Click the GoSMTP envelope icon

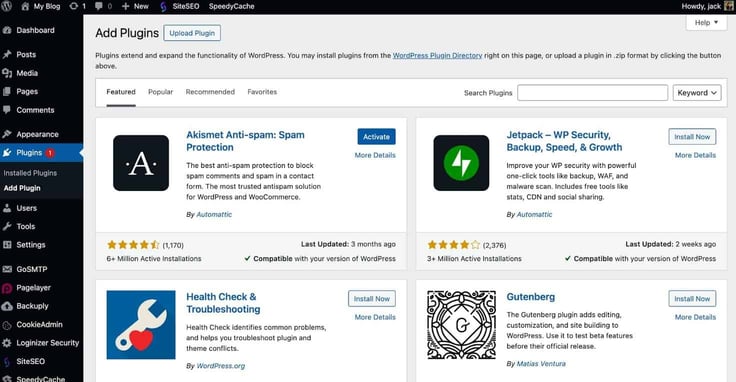pyautogui.click(x=7, y=269)
